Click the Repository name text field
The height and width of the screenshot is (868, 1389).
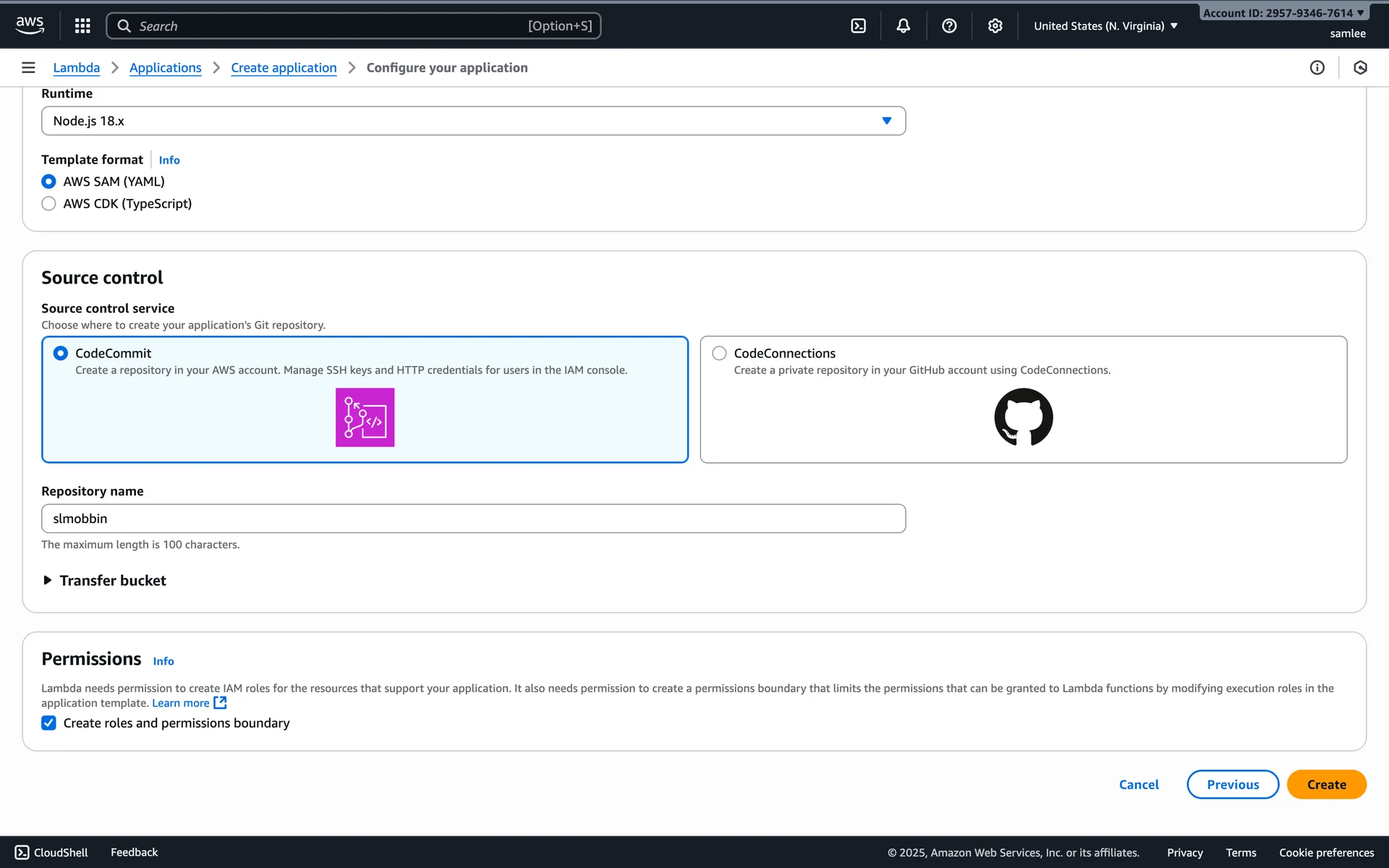point(473,519)
